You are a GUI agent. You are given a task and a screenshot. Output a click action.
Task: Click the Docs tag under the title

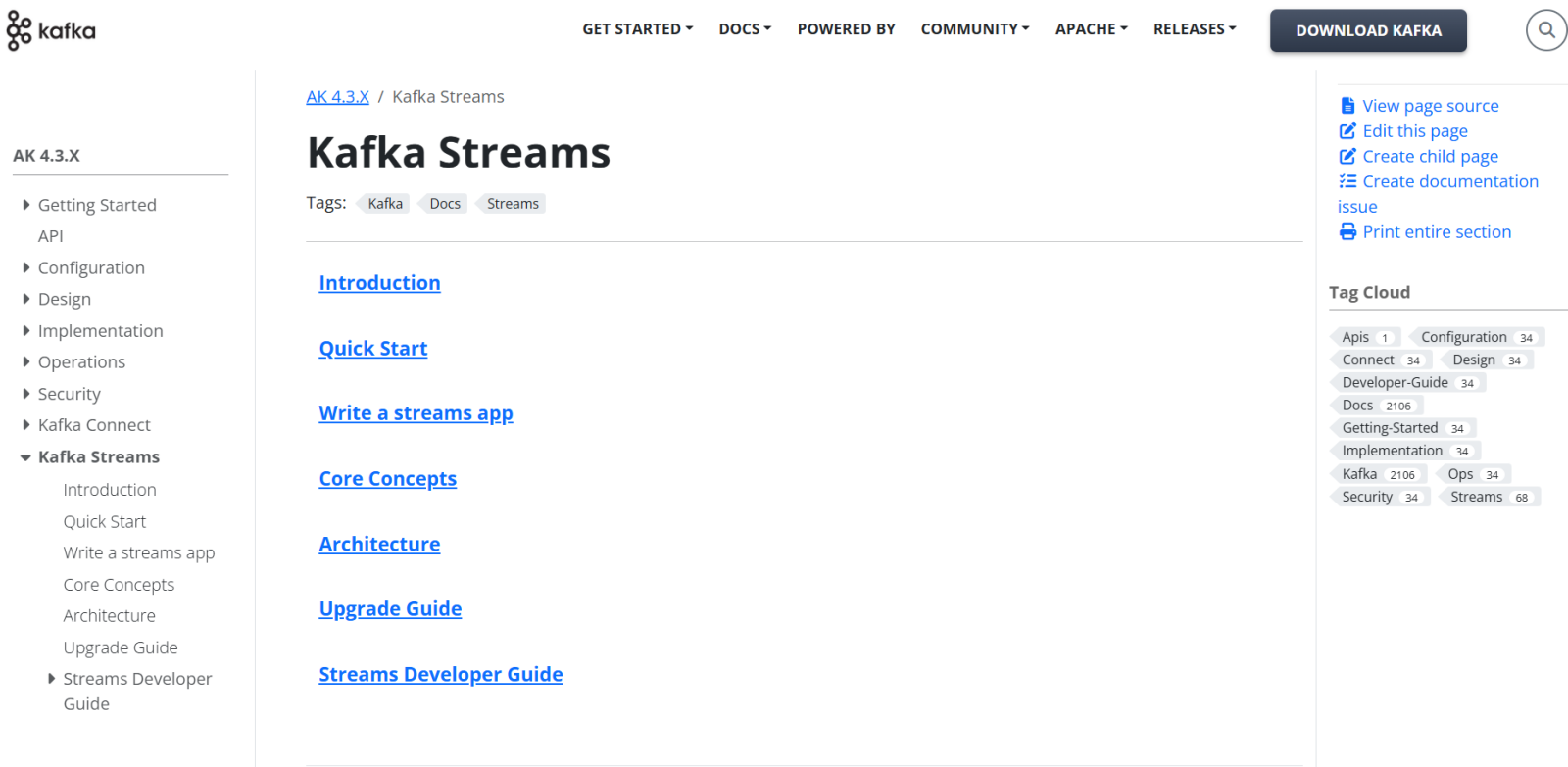tap(443, 204)
